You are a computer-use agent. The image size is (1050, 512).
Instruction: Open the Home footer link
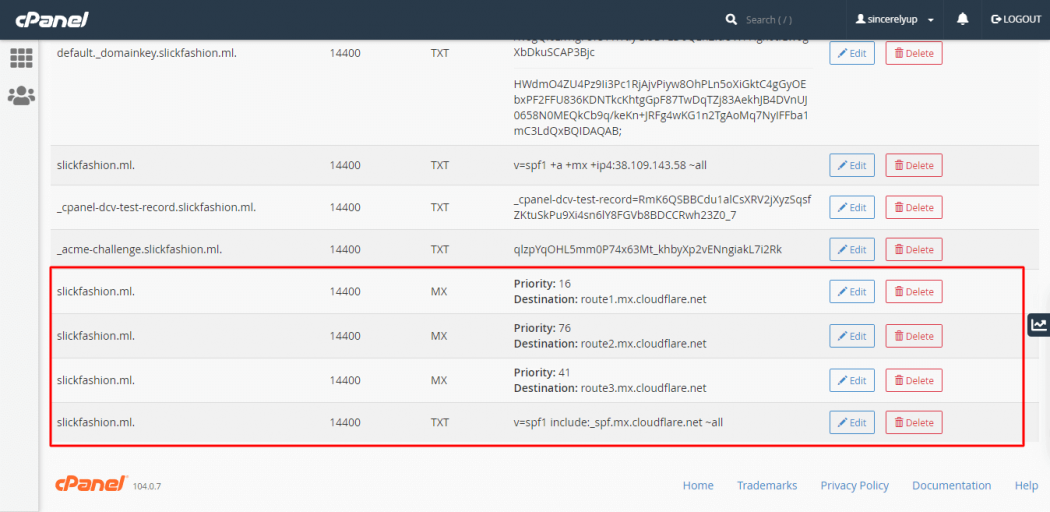[698, 485]
